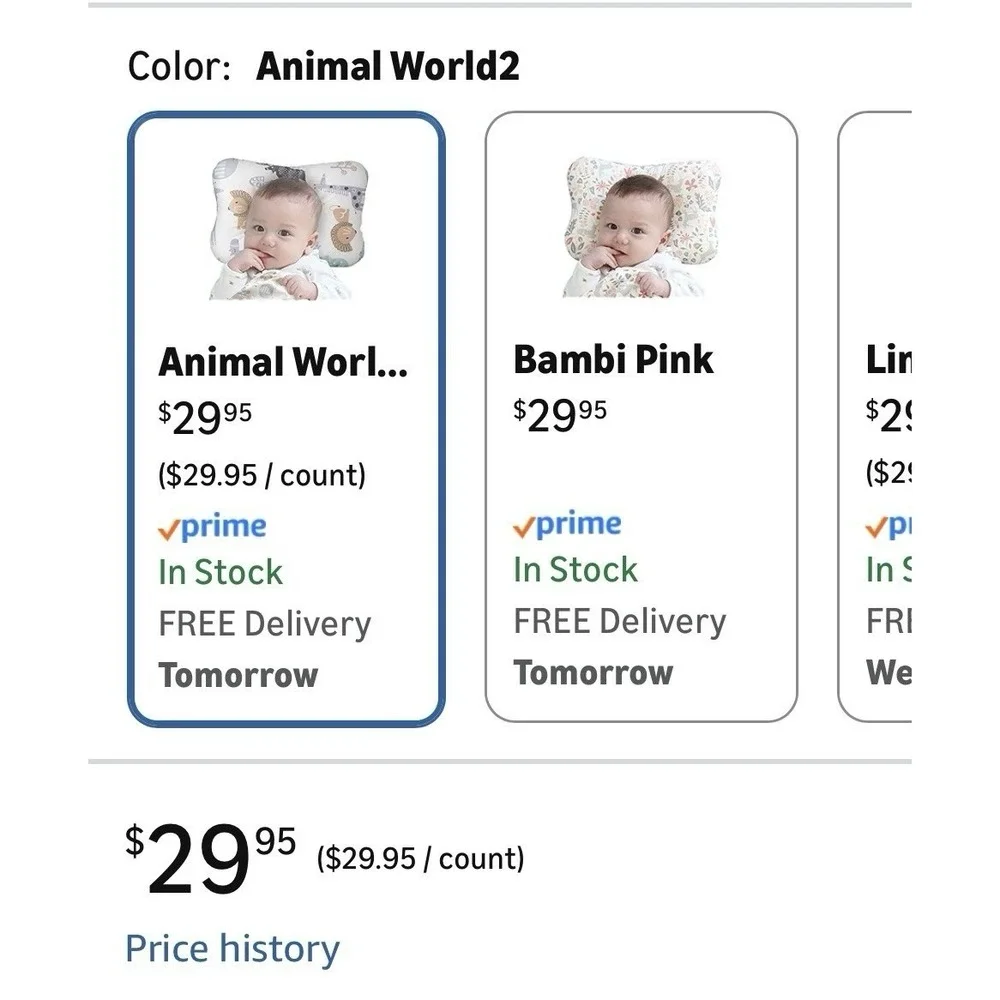
Task: Click the Bambi Pink pillow thumbnail image
Action: [x=643, y=226]
